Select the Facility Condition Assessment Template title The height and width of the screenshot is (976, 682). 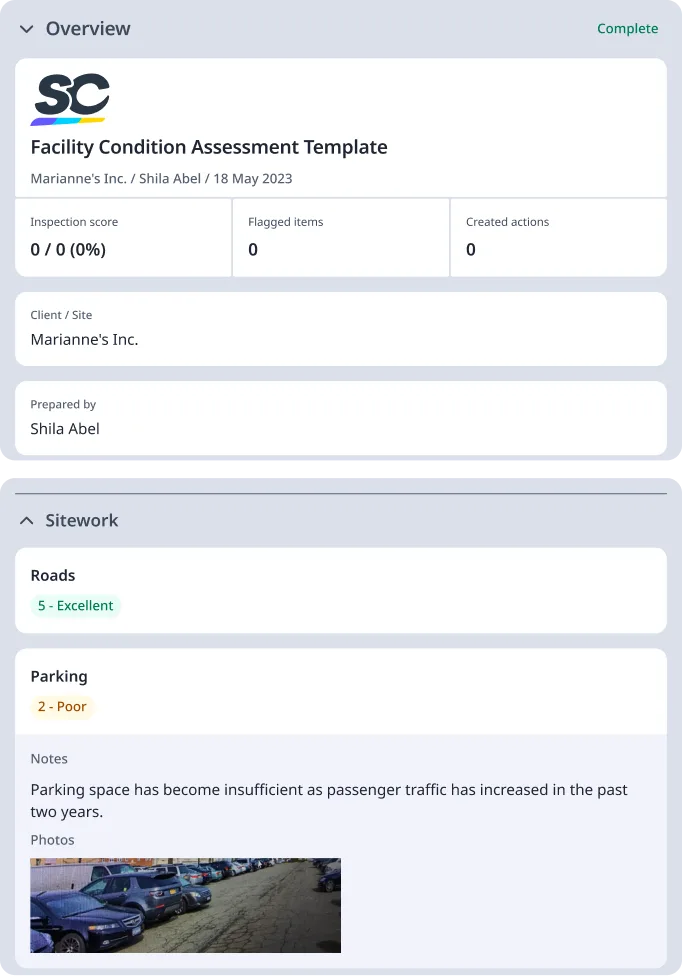point(209,147)
